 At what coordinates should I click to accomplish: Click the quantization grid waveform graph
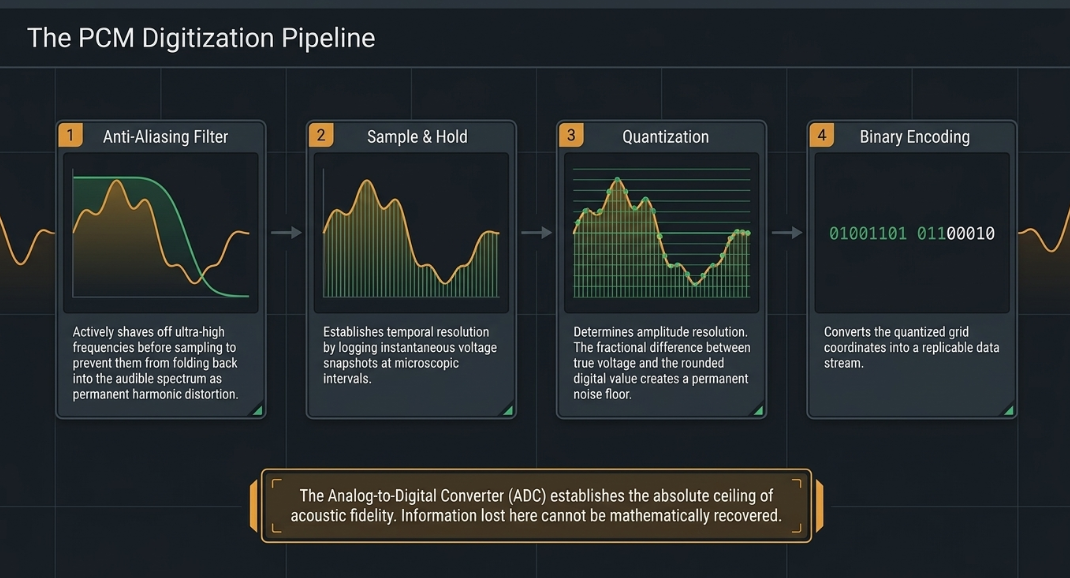point(661,233)
